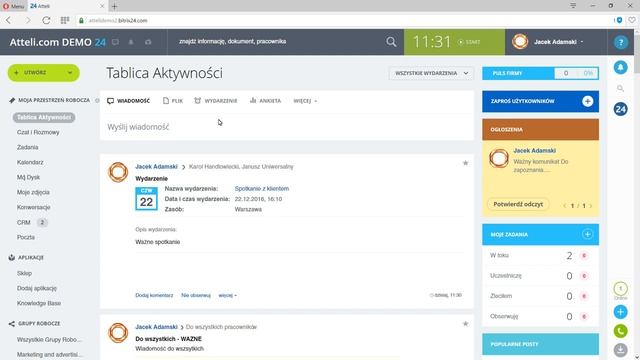Open Knowledge Base in sidebar
Screen dimensions: 640x360
39,303
